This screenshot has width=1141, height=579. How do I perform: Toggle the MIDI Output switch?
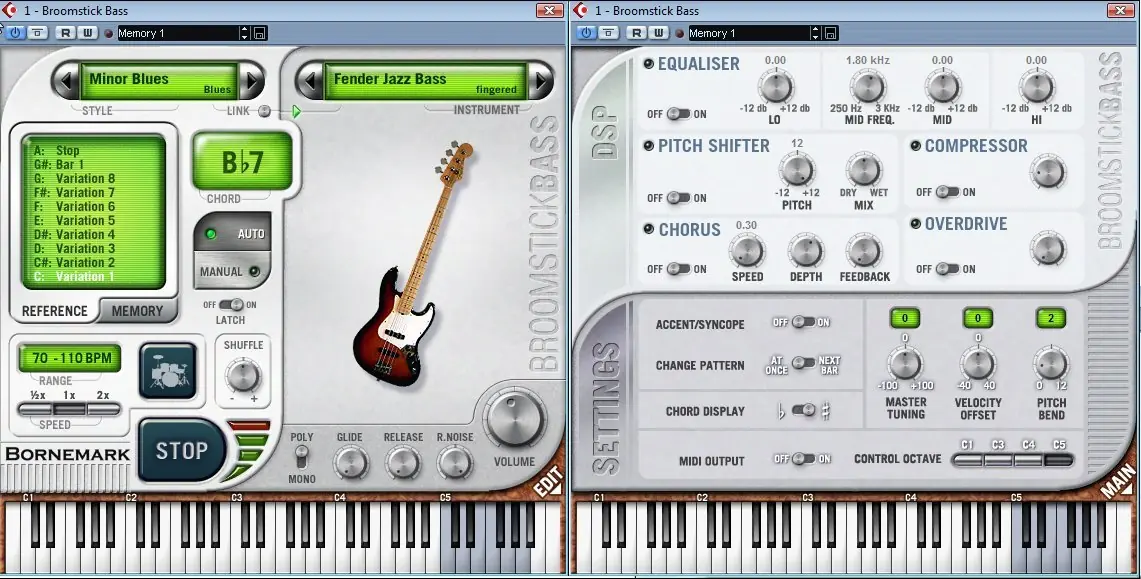[x=803, y=458]
